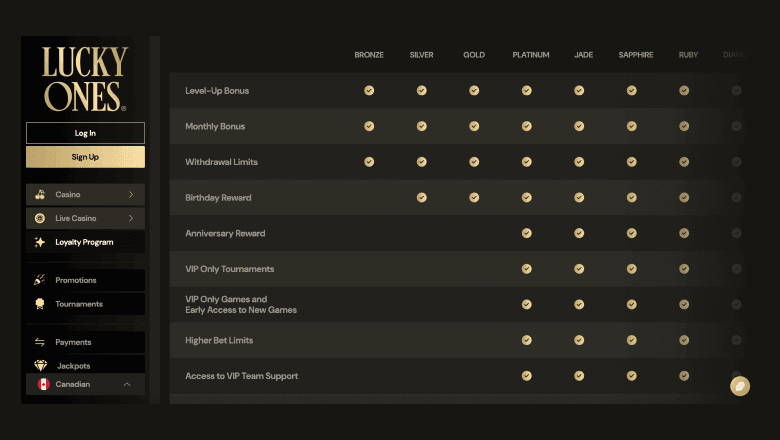Click the Canadian flag icon
The image size is (780, 440).
(43, 384)
